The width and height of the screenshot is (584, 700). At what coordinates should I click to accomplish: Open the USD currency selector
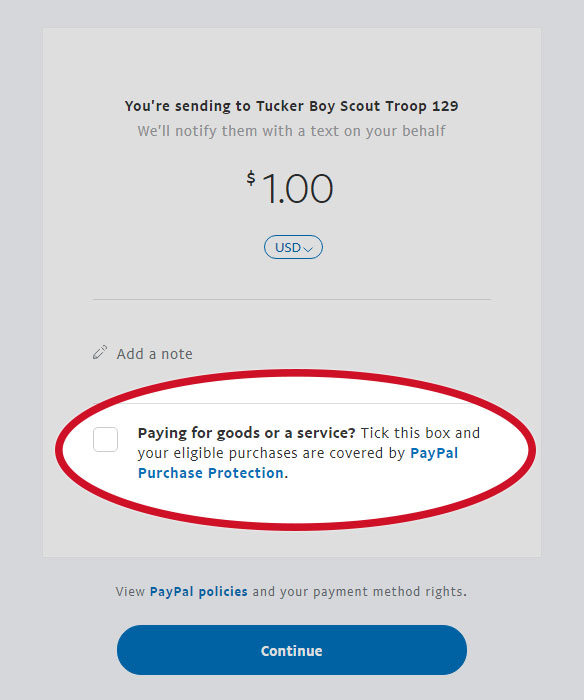coord(293,247)
